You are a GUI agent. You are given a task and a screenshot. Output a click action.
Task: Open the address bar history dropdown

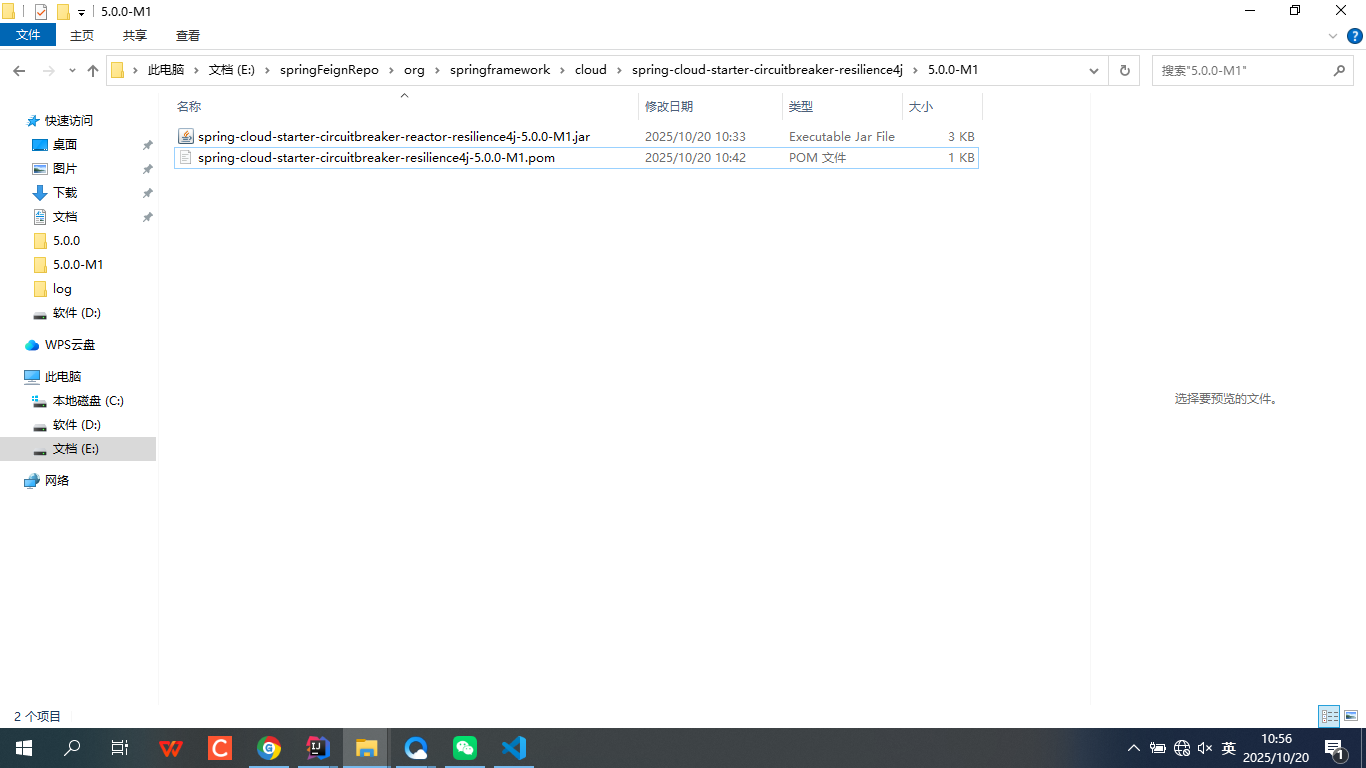point(1094,71)
